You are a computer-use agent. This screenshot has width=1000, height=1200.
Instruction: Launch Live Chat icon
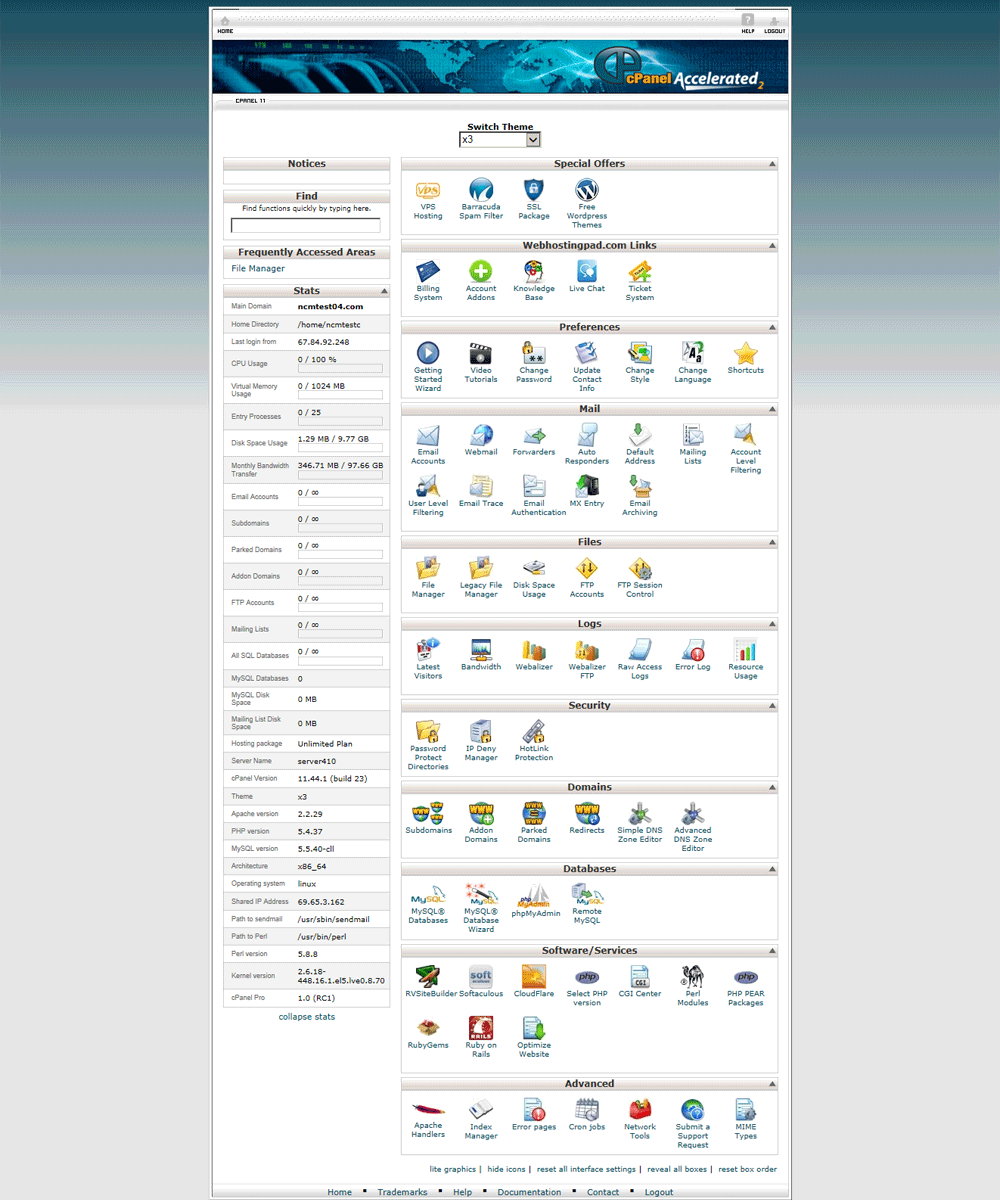point(587,271)
